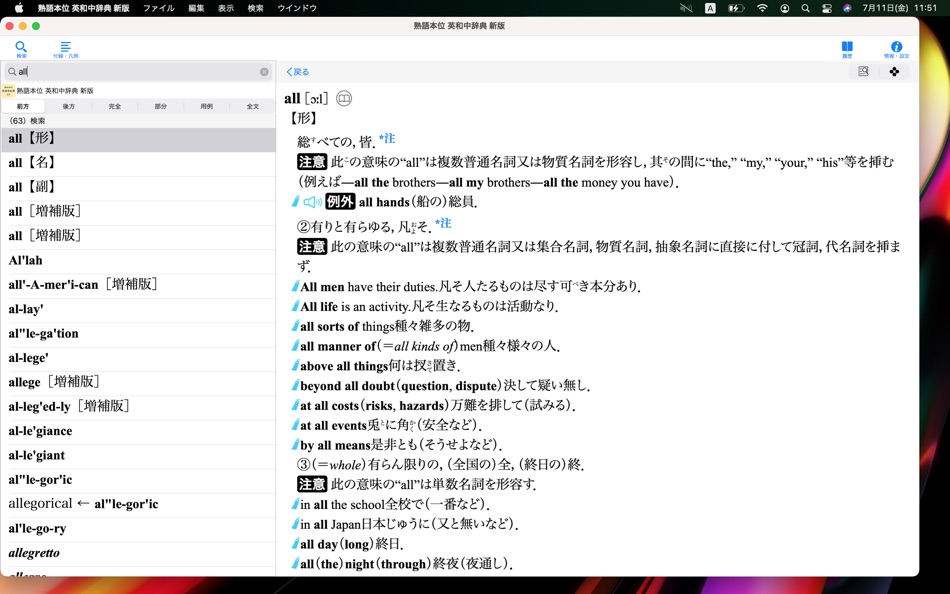Open the 'all'-A-mer'i-can [増補版]' entry
The image size is (950, 594).
[x=138, y=285]
